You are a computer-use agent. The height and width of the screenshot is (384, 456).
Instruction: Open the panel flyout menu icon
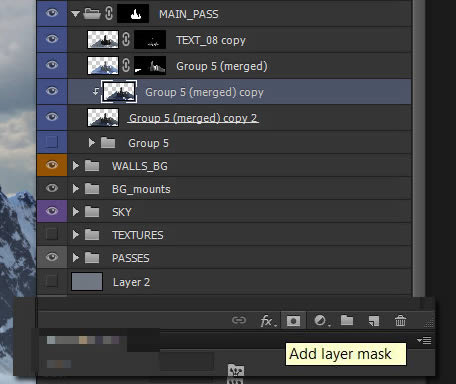[424, 340]
